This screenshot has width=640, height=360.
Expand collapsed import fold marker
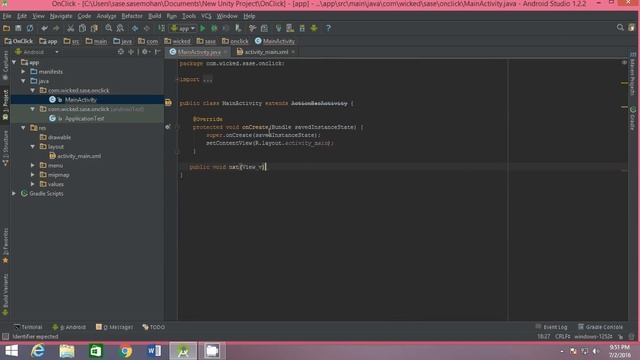pyautogui.click(x=178, y=80)
